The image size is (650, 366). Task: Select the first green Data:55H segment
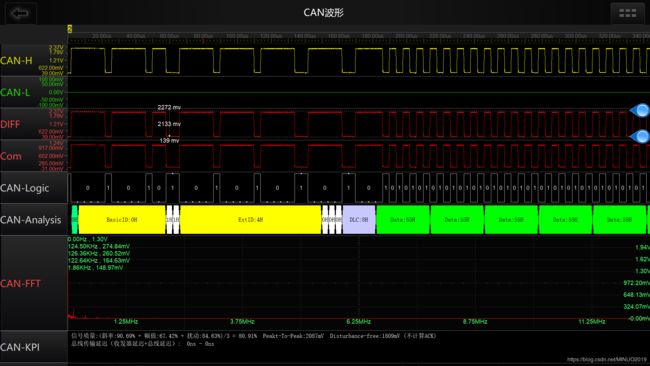[x=403, y=220]
